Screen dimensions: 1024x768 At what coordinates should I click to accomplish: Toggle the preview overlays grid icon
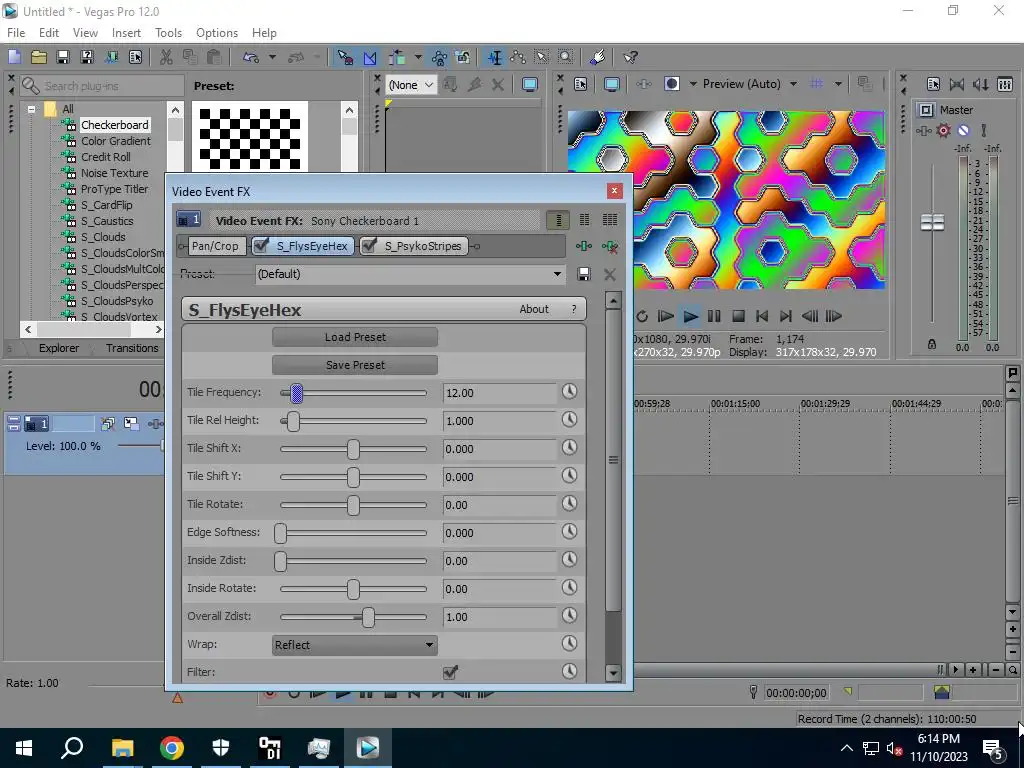point(816,84)
